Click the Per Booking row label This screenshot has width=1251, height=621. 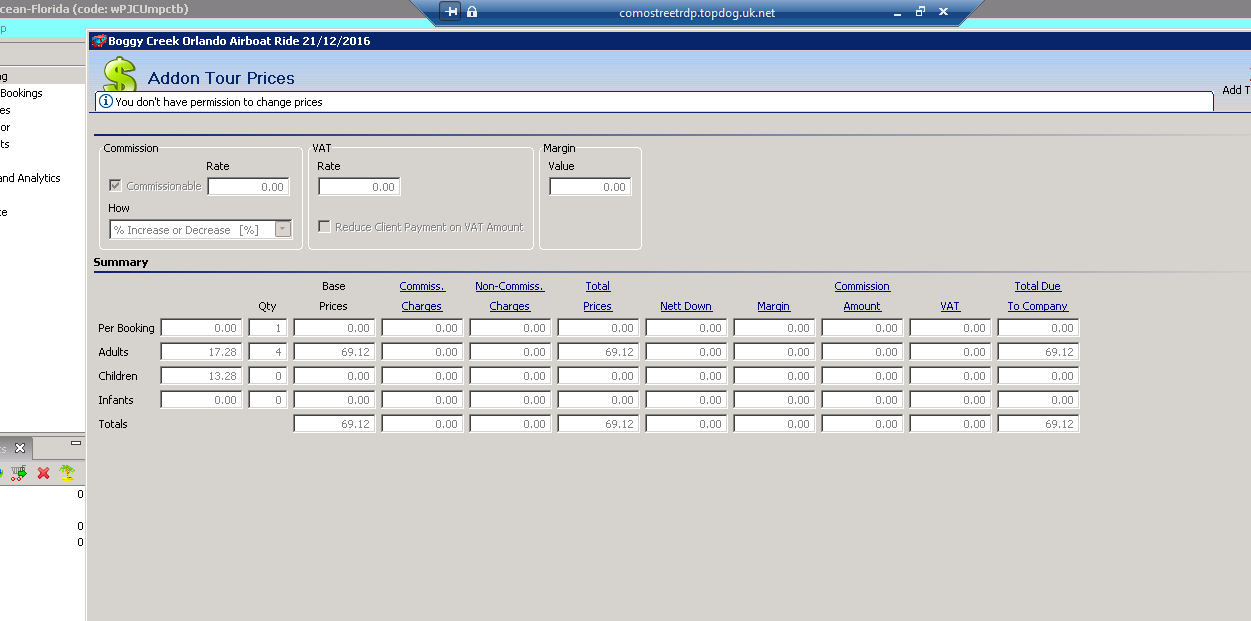pos(126,328)
